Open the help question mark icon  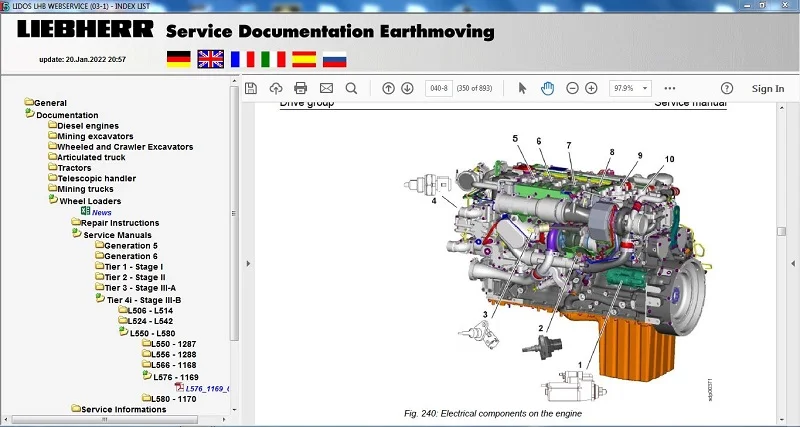(x=727, y=88)
